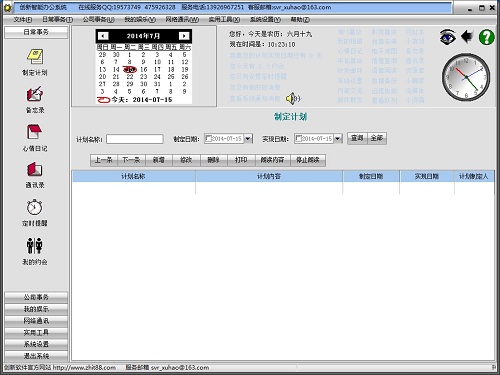Expand the 公司事务 sidebar section
The width and height of the screenshot is (500, 375).
[36, 297]
